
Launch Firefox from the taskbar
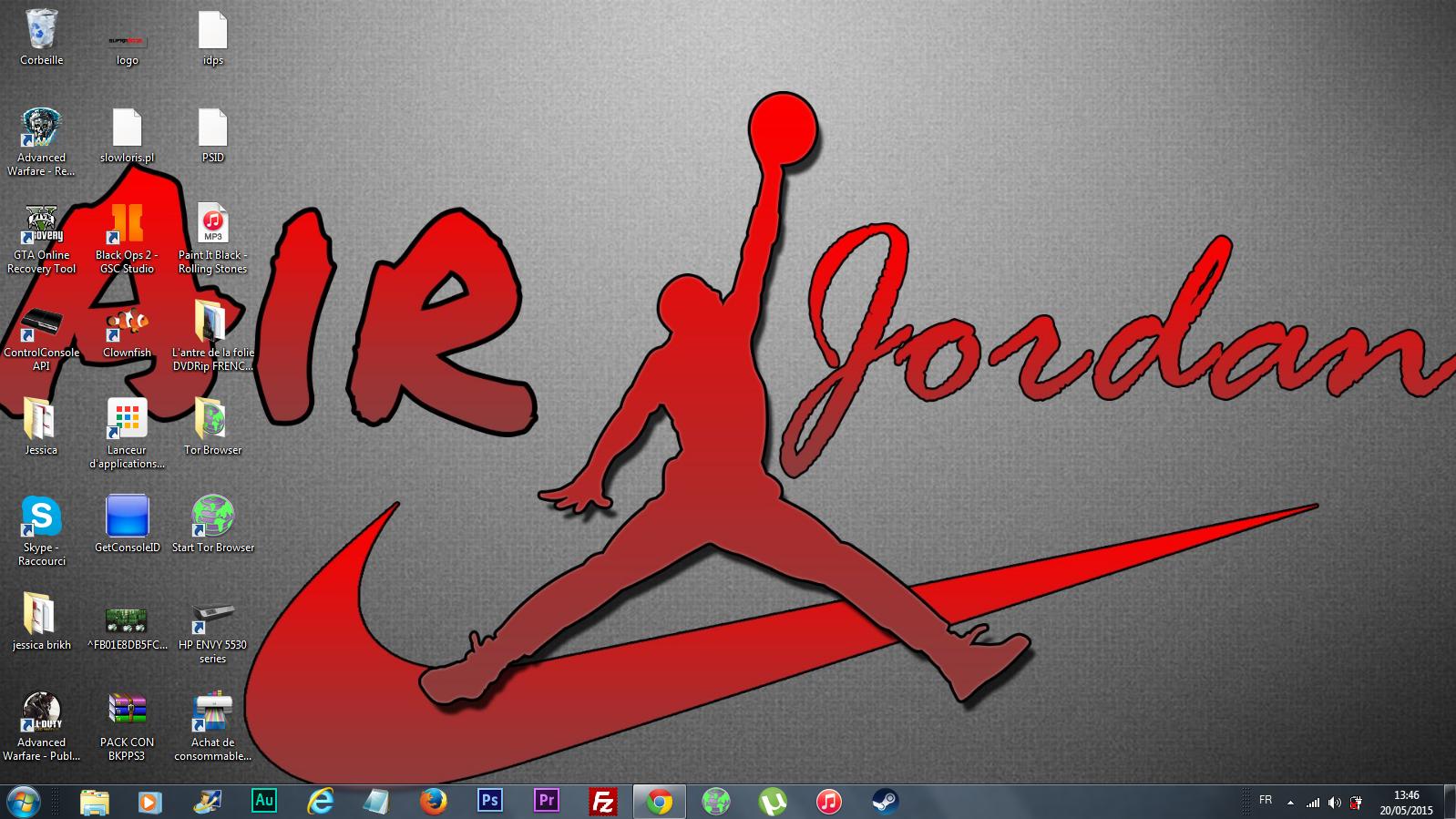pos(434,802)
